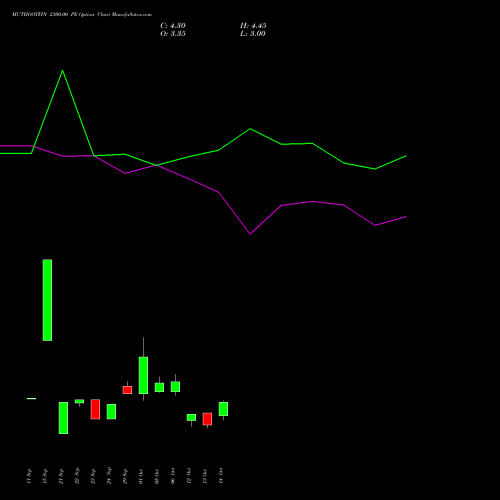Click the MUTHOOTFIN PE Option chart title
The height and width of the screenshot is (500, 500).
pos(82,15)
